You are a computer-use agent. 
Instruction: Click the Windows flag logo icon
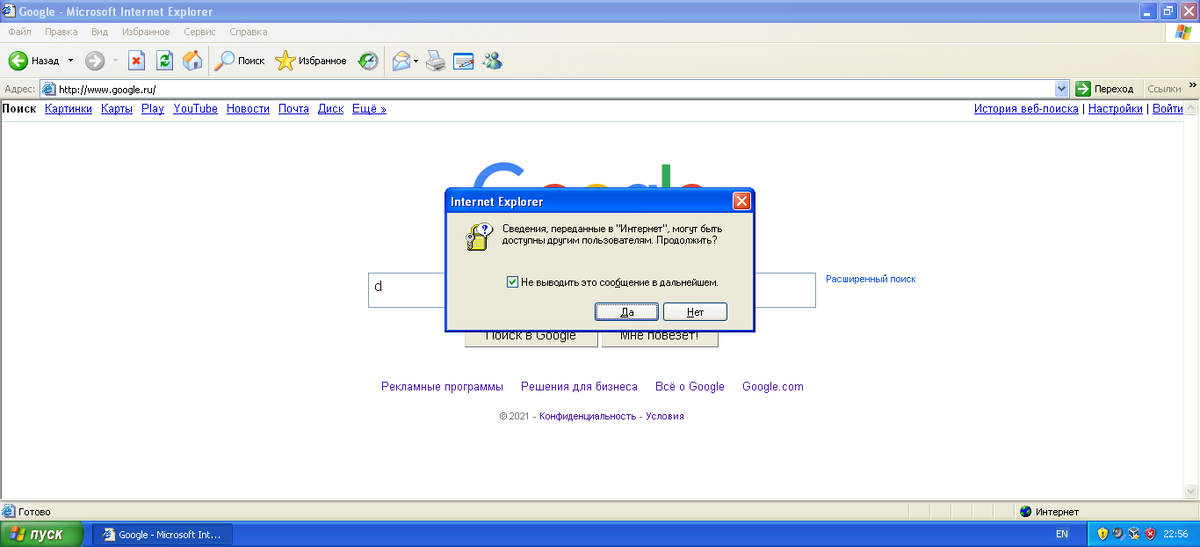pos(1184,32)
